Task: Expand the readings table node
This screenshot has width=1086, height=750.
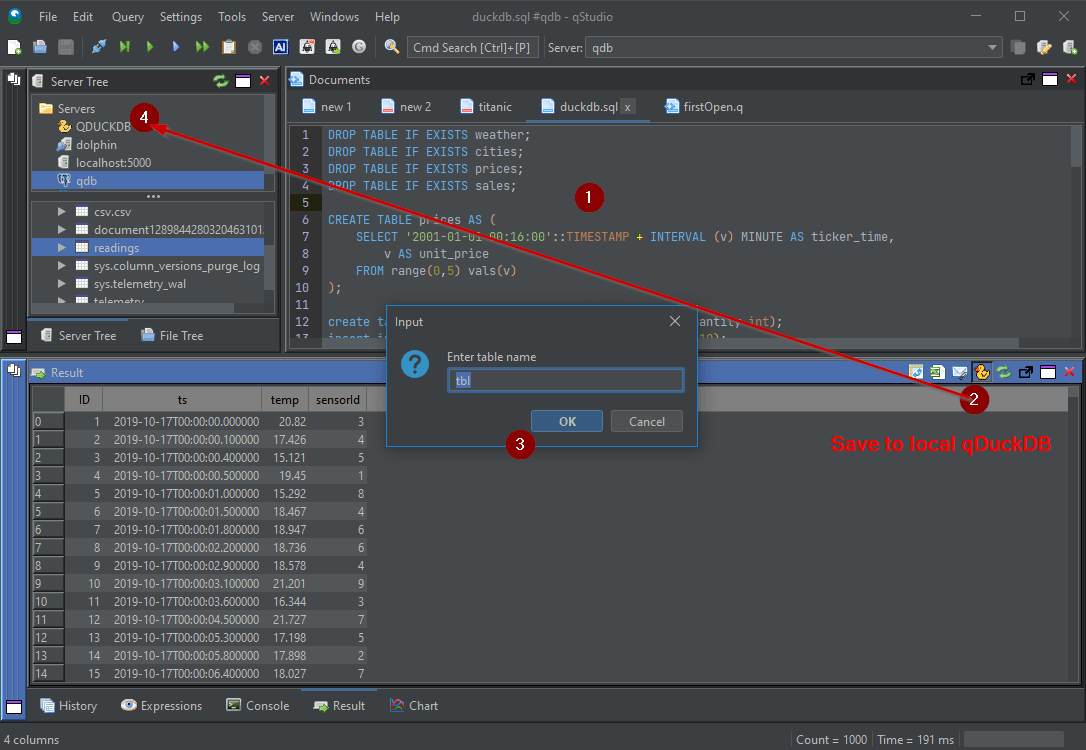Action: 62,247
